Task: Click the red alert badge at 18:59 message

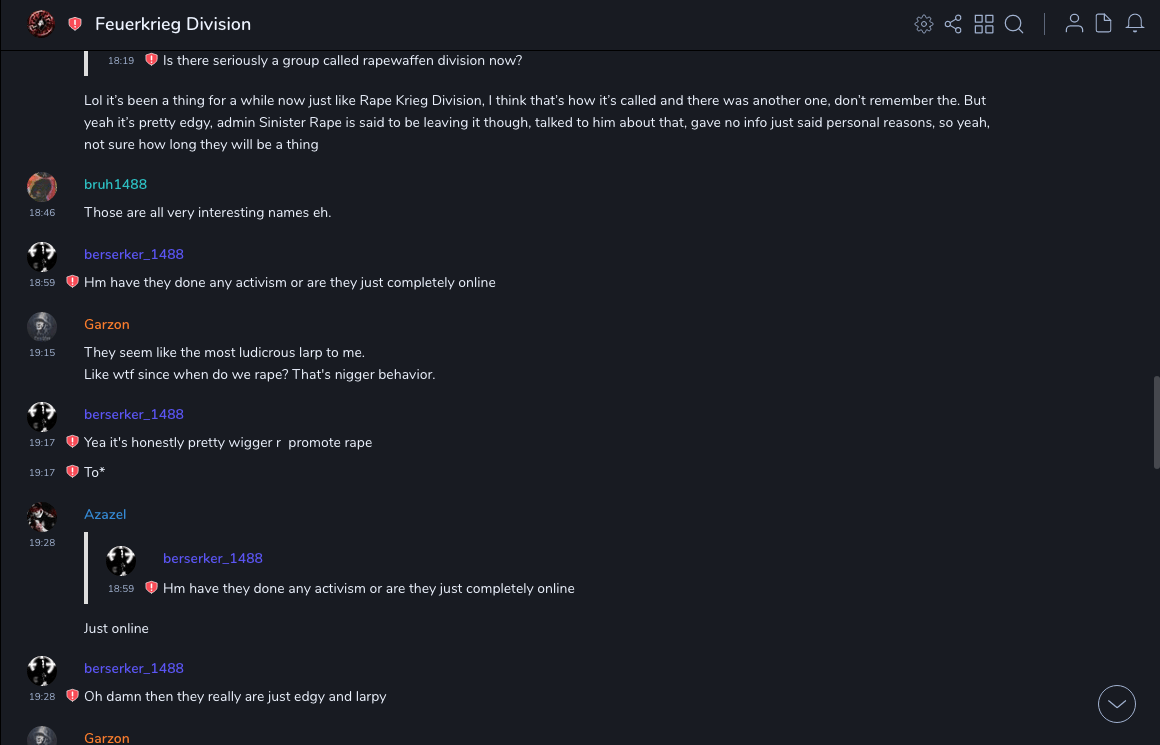Action: click(x=72, y=282)
